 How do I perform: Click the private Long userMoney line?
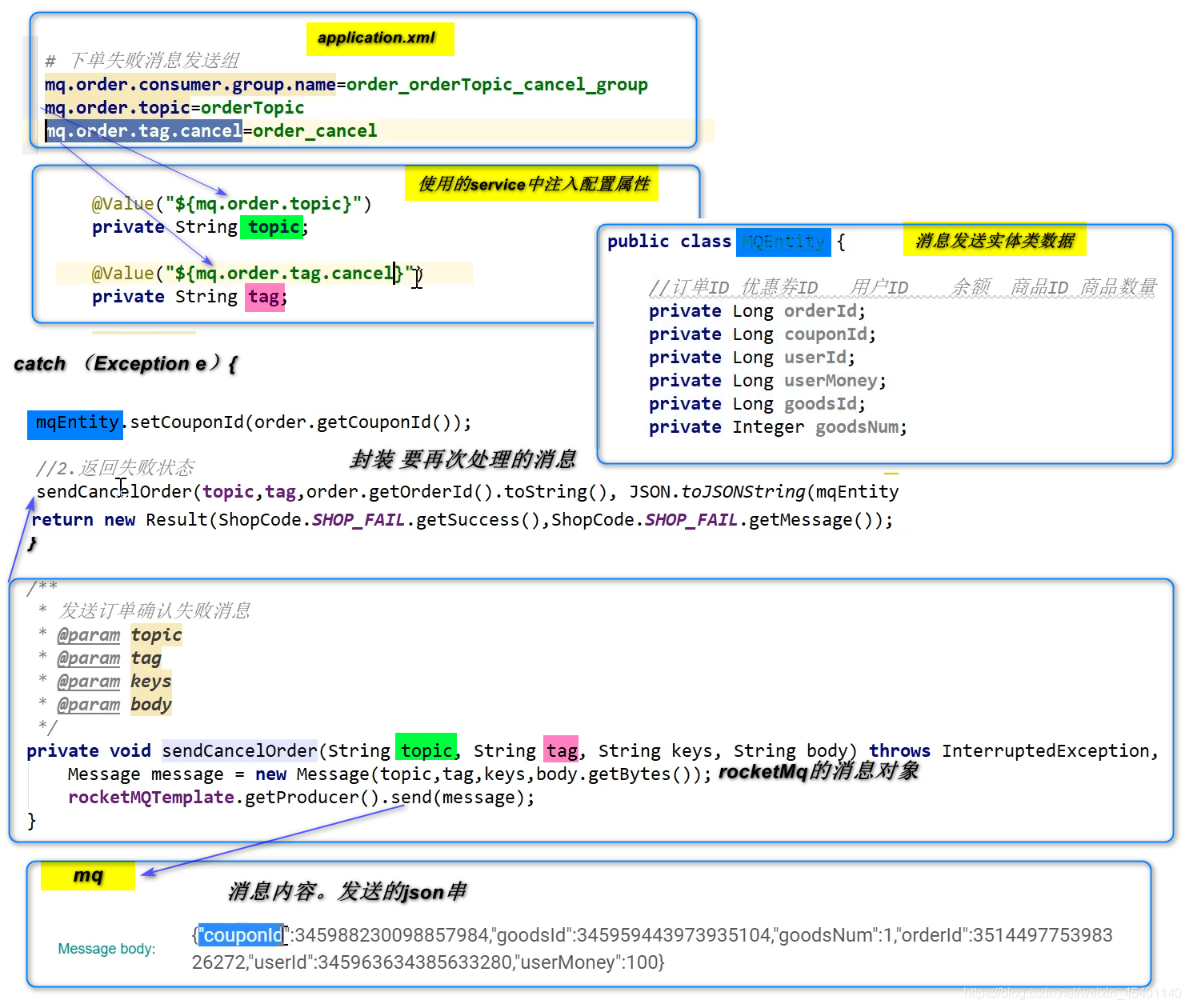point(767,381)
